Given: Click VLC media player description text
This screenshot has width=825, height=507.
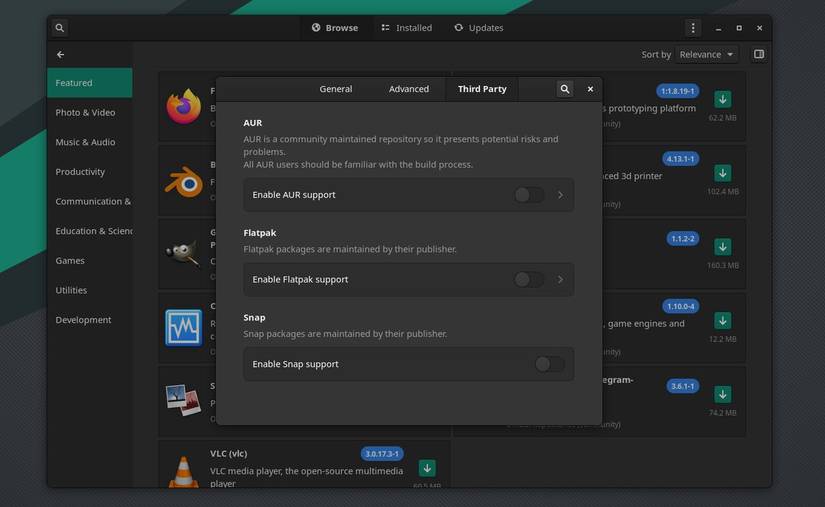Looking at the screenshot, I should pos(306,477).
